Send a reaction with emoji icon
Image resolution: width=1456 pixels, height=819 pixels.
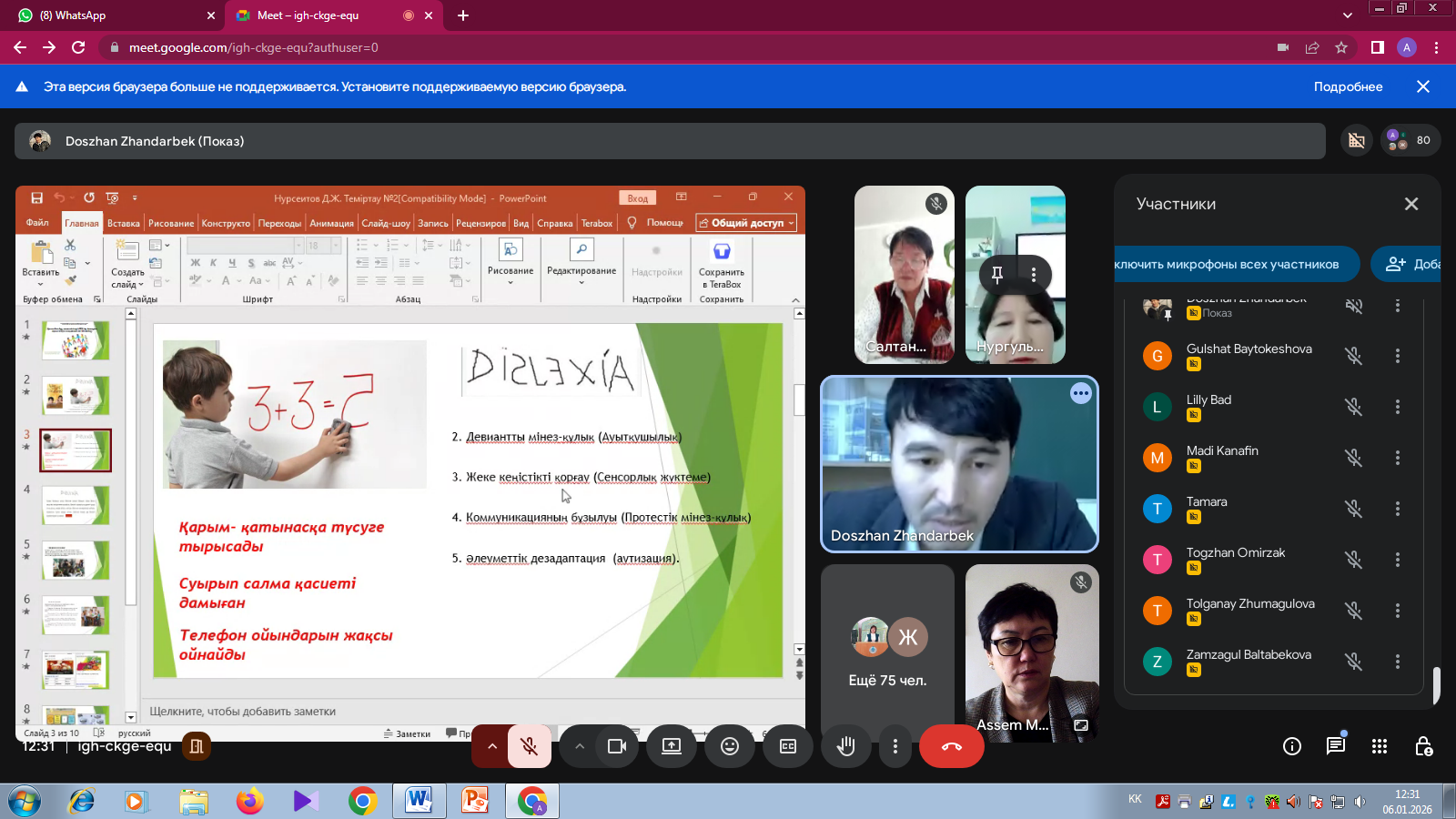730,746
